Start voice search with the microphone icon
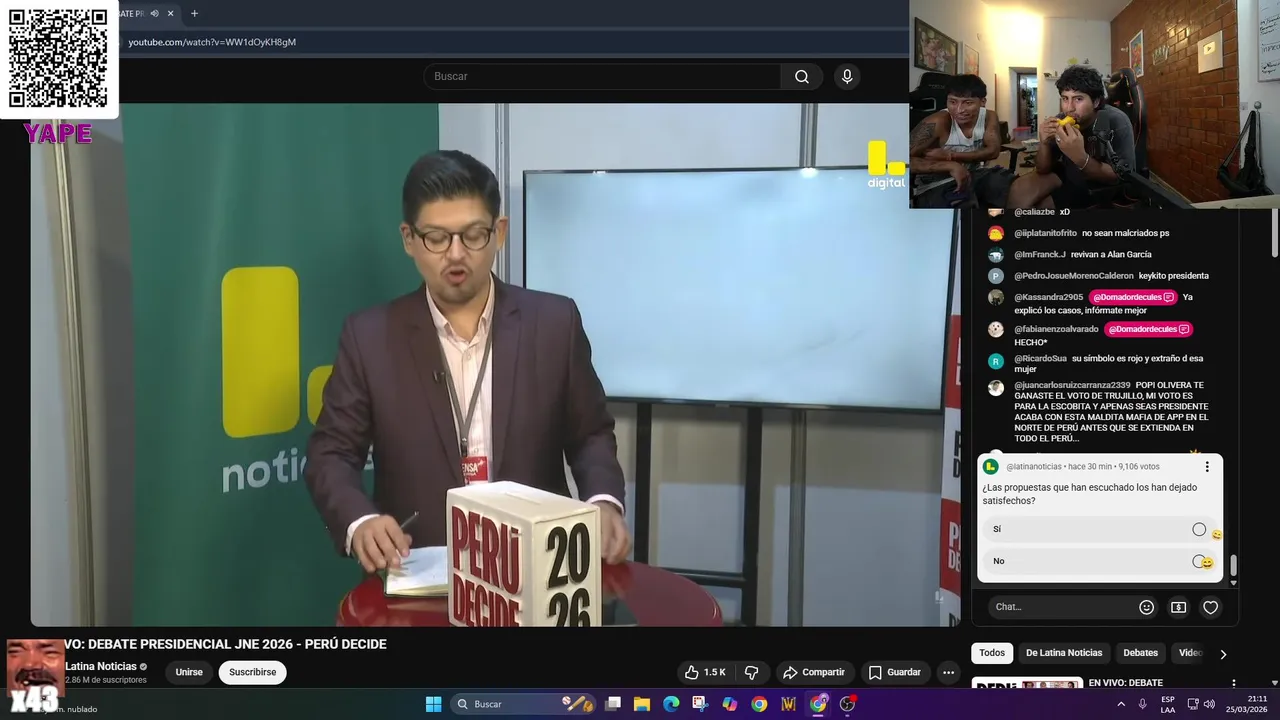The width and height of the screenshot is (1280, 720). pos(847,77)
